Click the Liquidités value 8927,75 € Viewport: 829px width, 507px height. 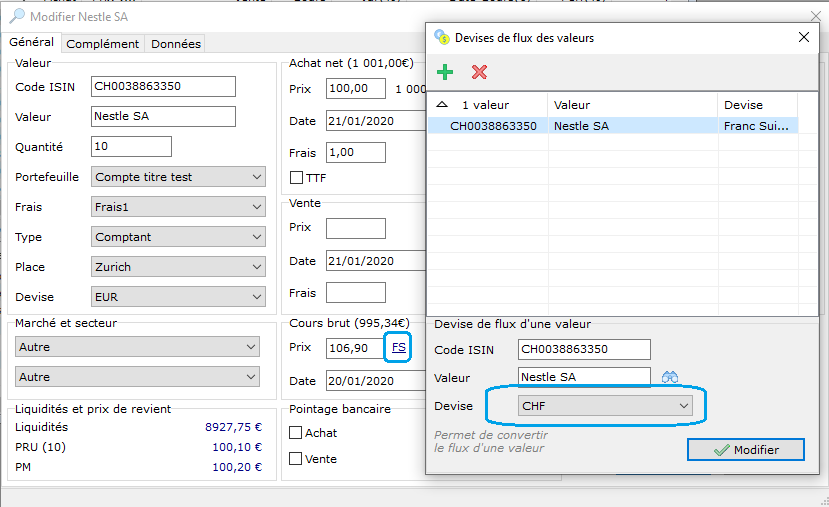click(233, 427)
